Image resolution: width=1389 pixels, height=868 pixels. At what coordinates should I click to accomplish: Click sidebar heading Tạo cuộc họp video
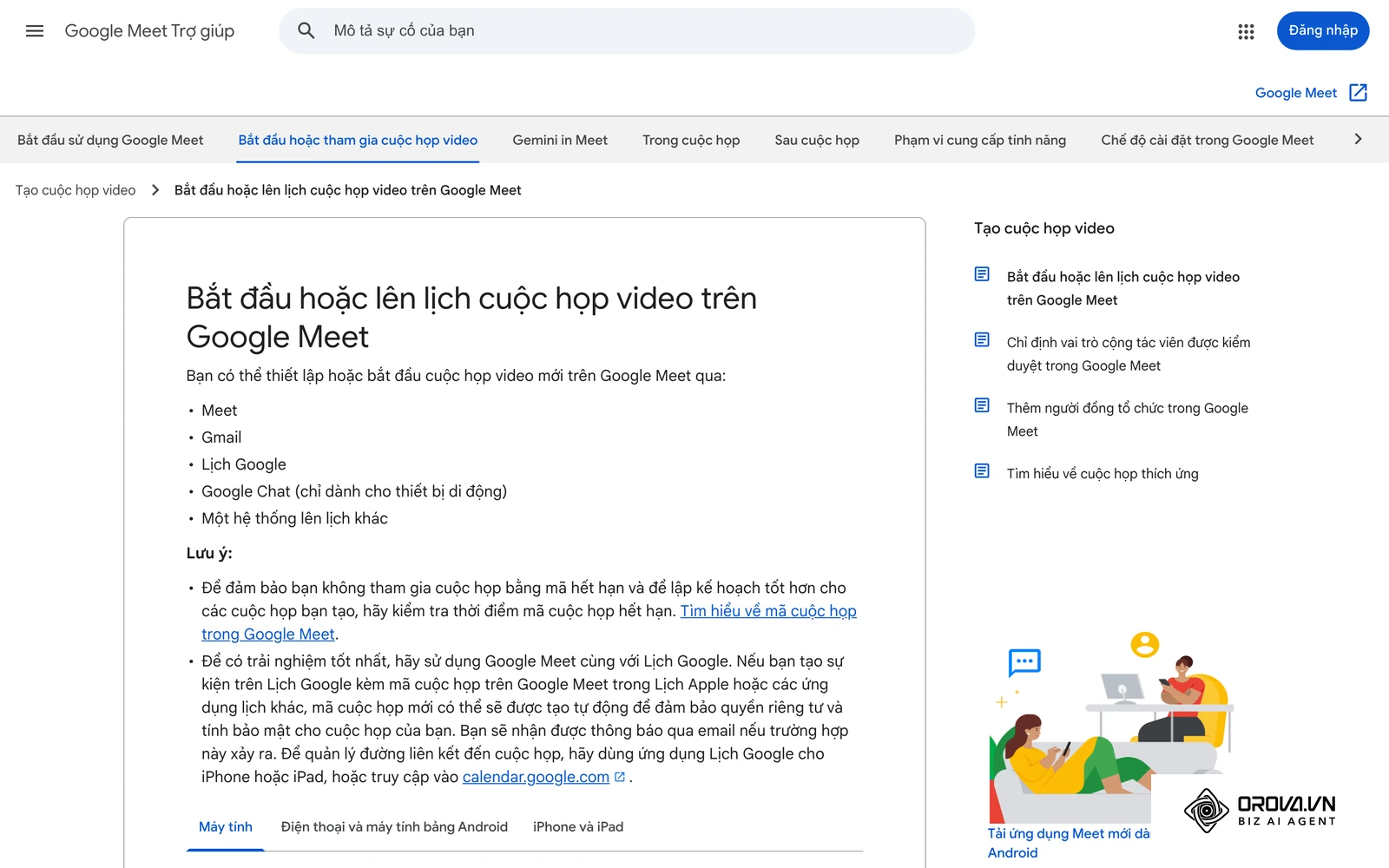1044,228
